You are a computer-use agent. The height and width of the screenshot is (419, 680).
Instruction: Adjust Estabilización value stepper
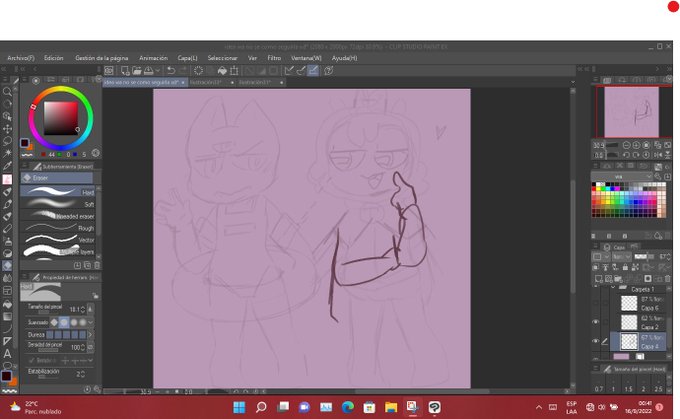point(83,374)
